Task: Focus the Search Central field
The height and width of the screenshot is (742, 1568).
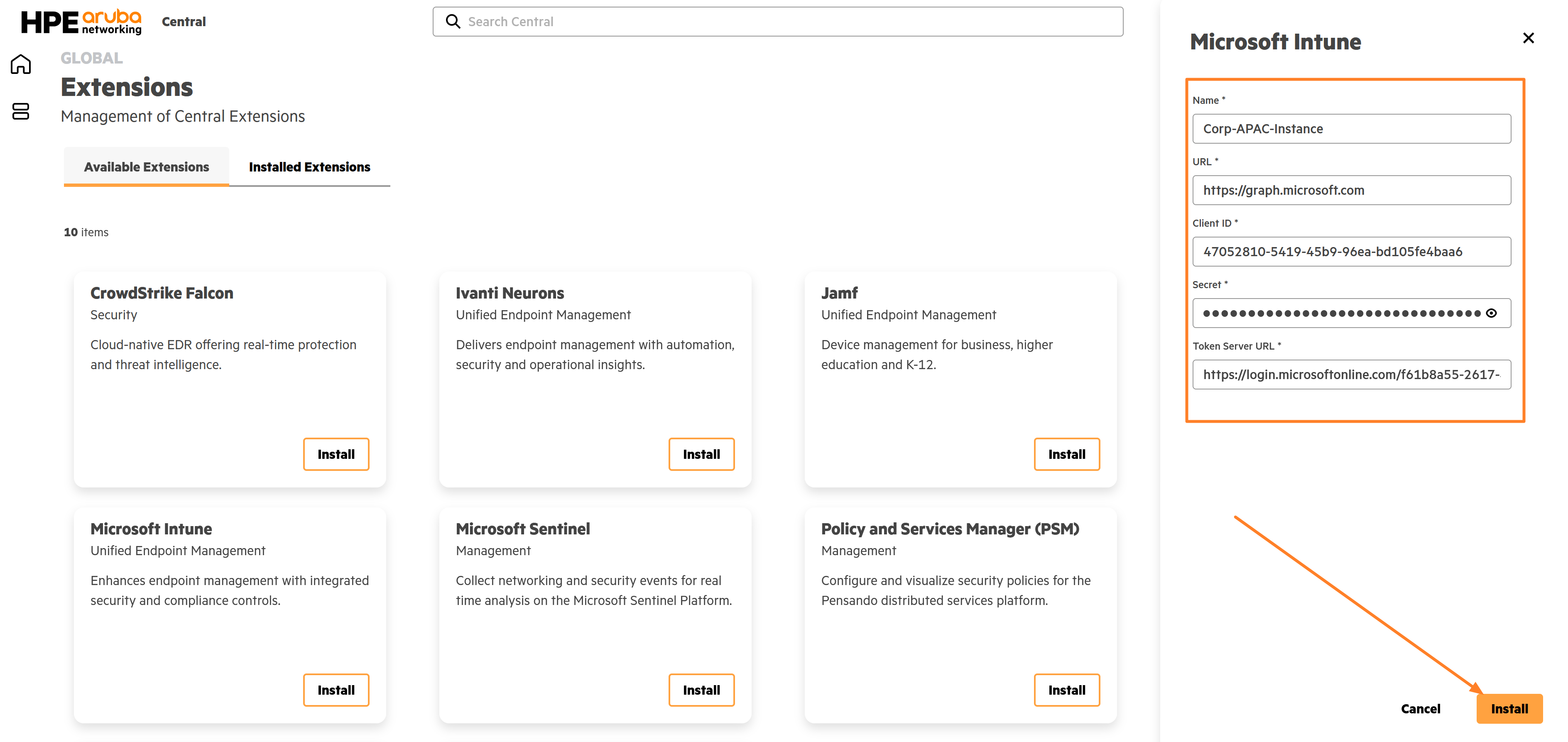Action: 777,22
